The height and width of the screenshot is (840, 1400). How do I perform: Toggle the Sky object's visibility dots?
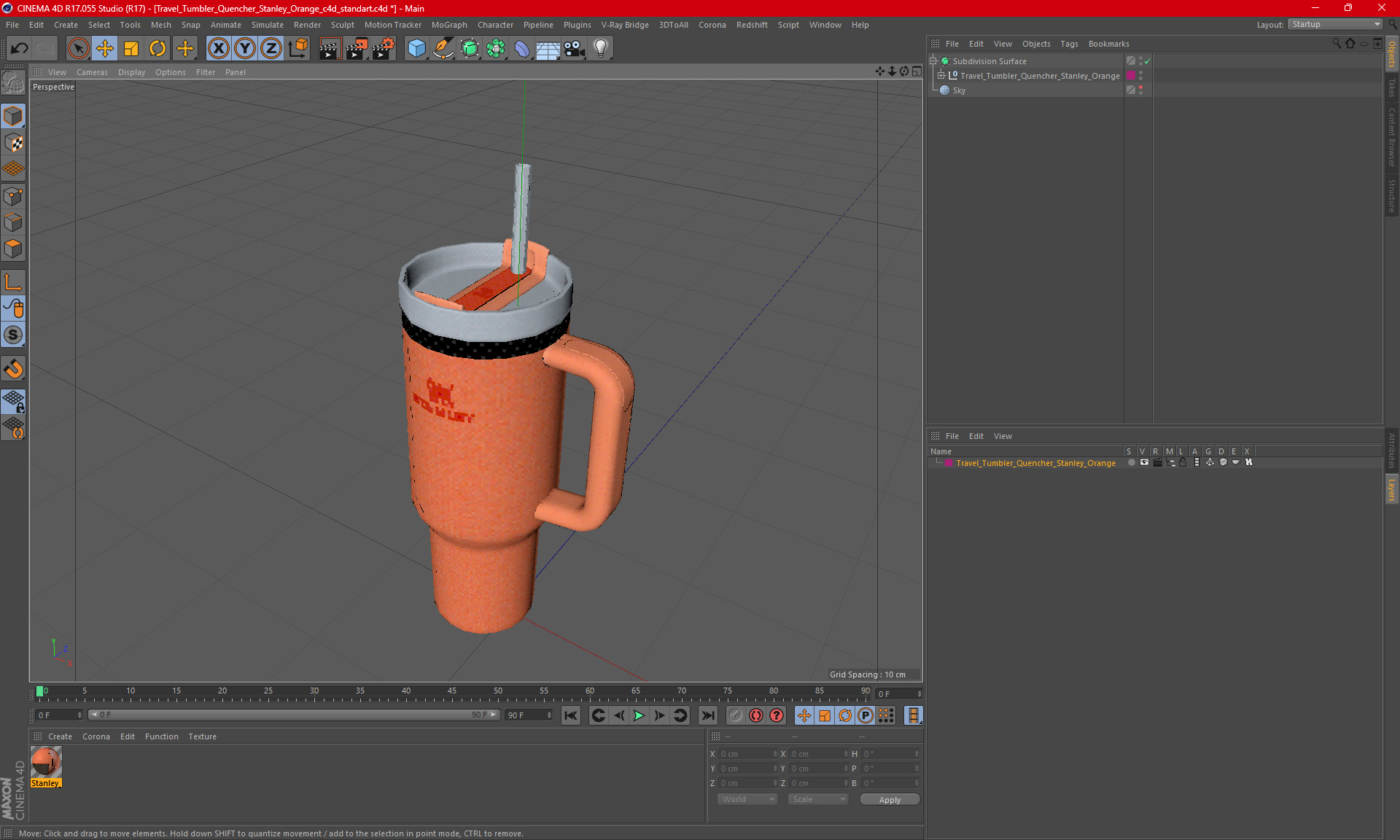coord(1140,90)
